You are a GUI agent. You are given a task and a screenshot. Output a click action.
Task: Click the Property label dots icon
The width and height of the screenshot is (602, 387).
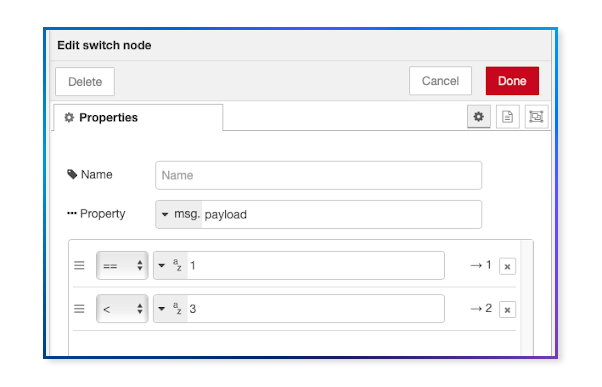point(72,213)
